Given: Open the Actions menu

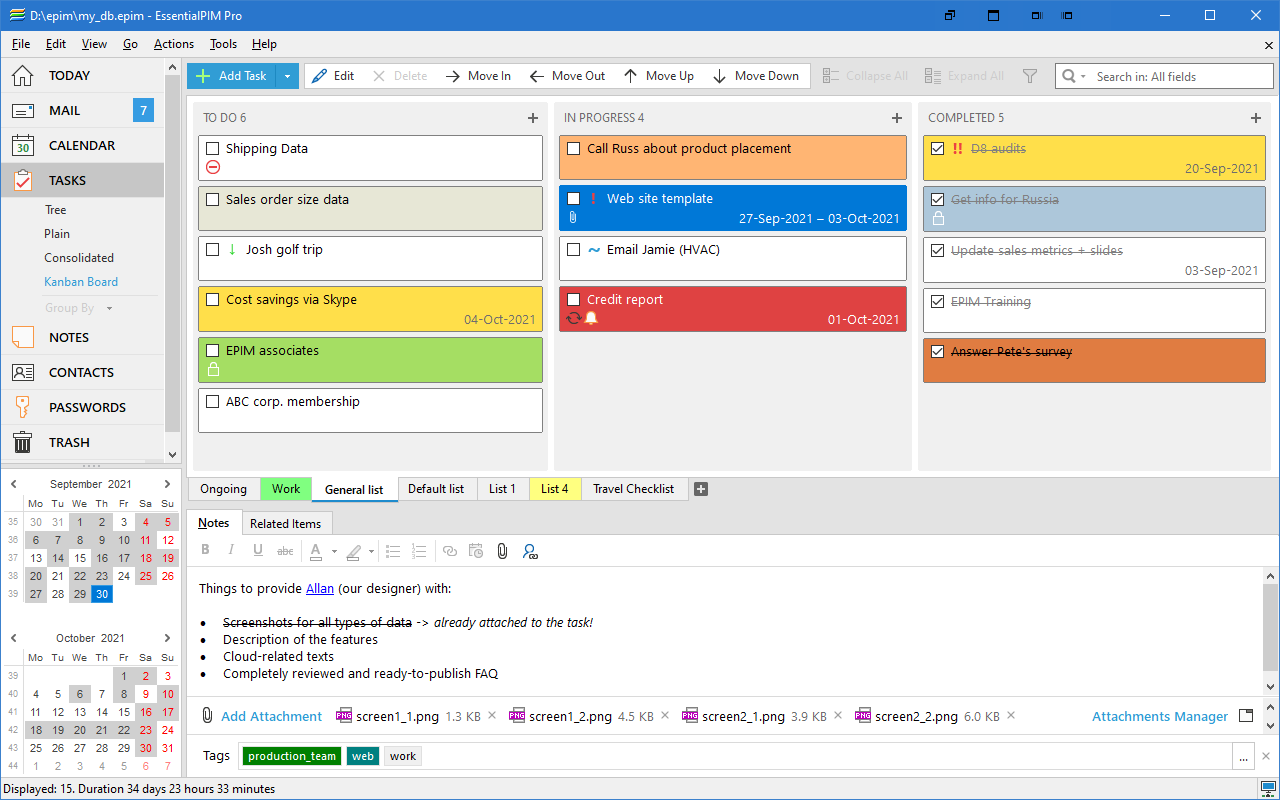Looking at the screenshot, I should (173, 44).
